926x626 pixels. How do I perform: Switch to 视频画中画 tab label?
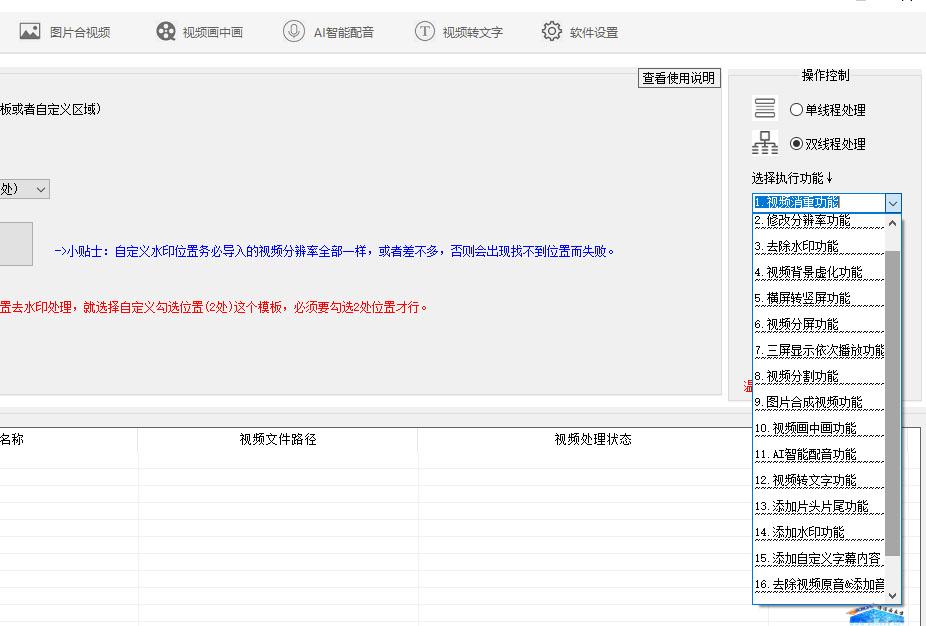(213, 32)
